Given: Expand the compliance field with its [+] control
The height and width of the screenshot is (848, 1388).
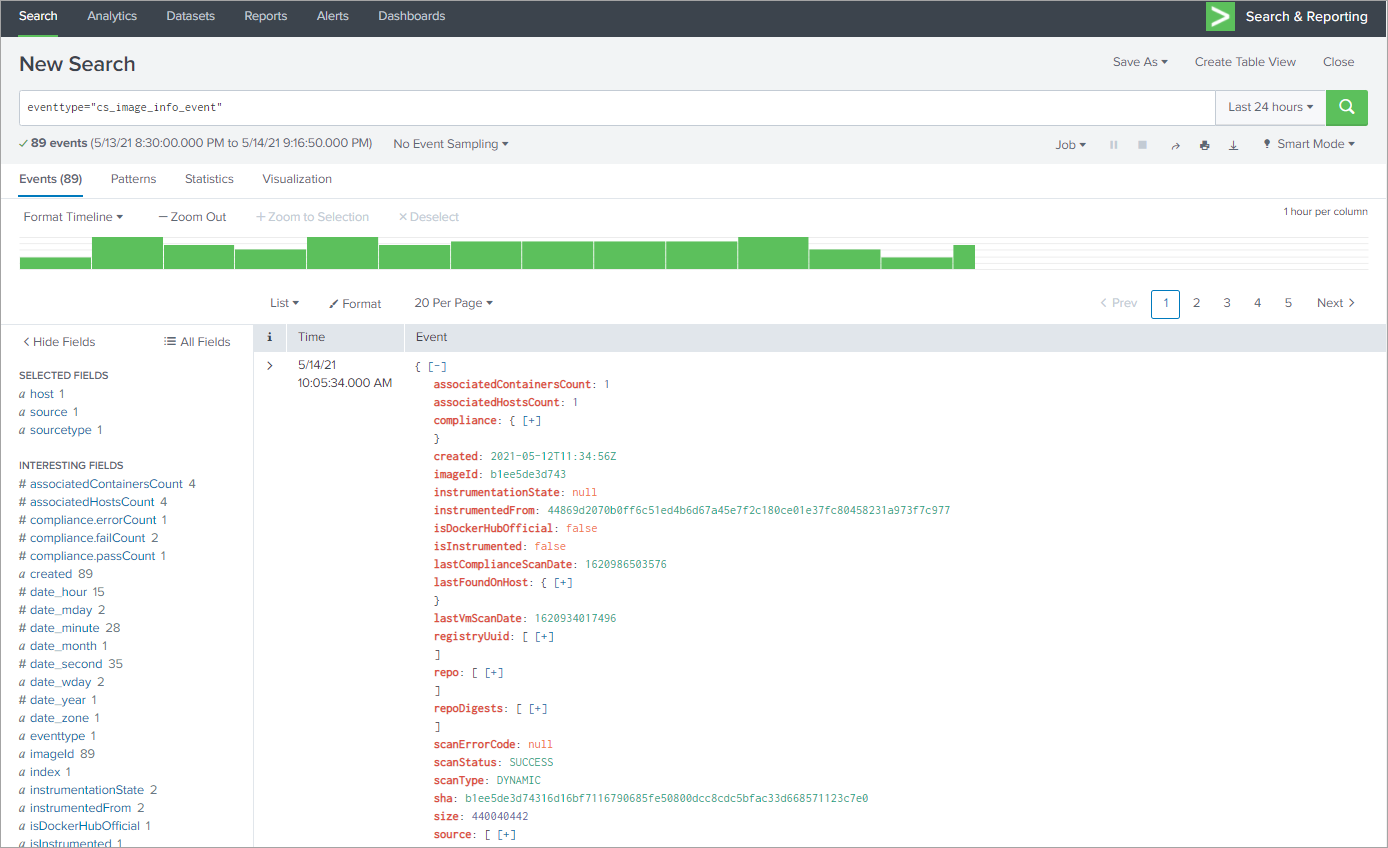Looking at the screenshot, I should click(x=531, y=420).
